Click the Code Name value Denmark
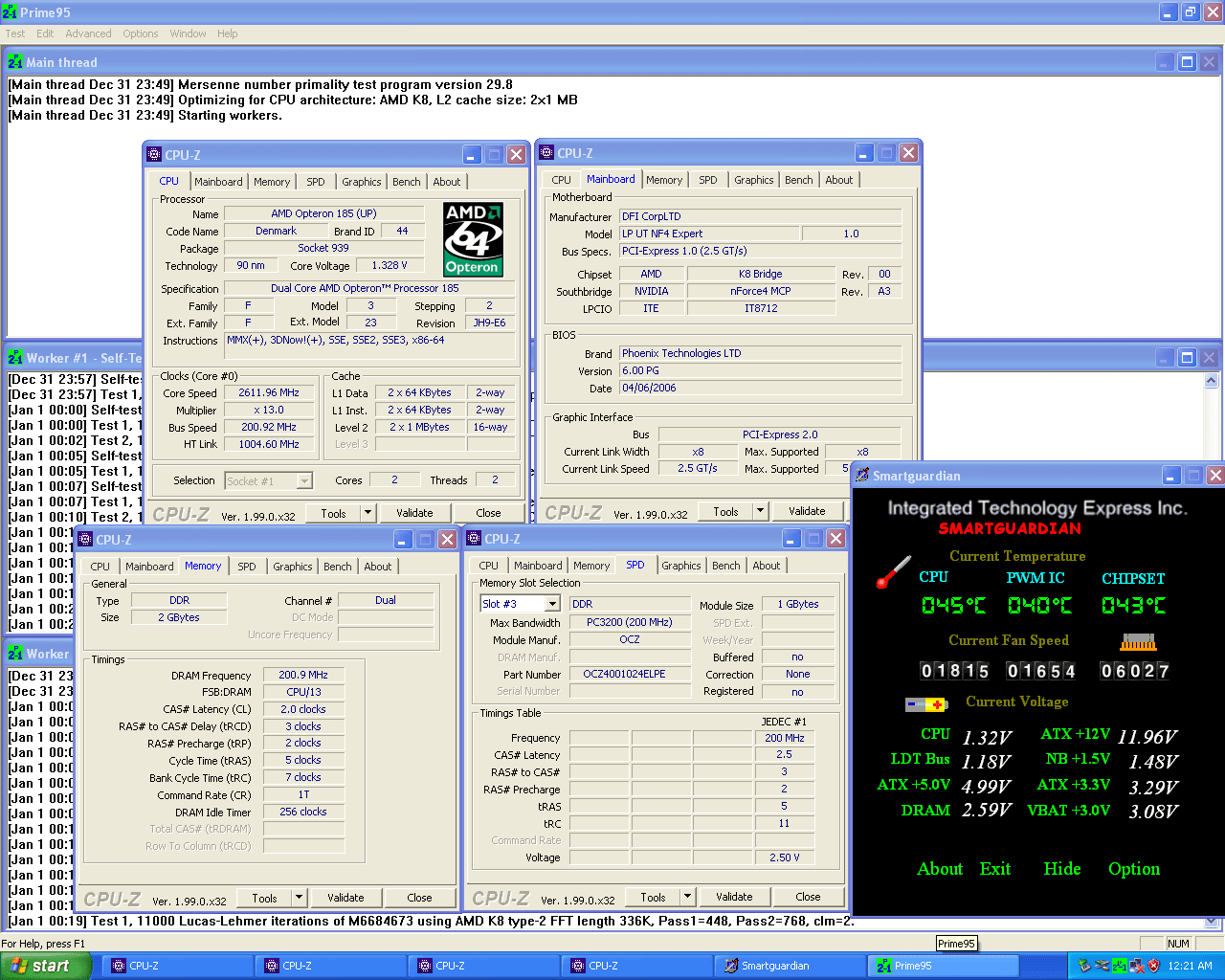The width and height of the screenshot is (1225, 980). coord(276,231)
